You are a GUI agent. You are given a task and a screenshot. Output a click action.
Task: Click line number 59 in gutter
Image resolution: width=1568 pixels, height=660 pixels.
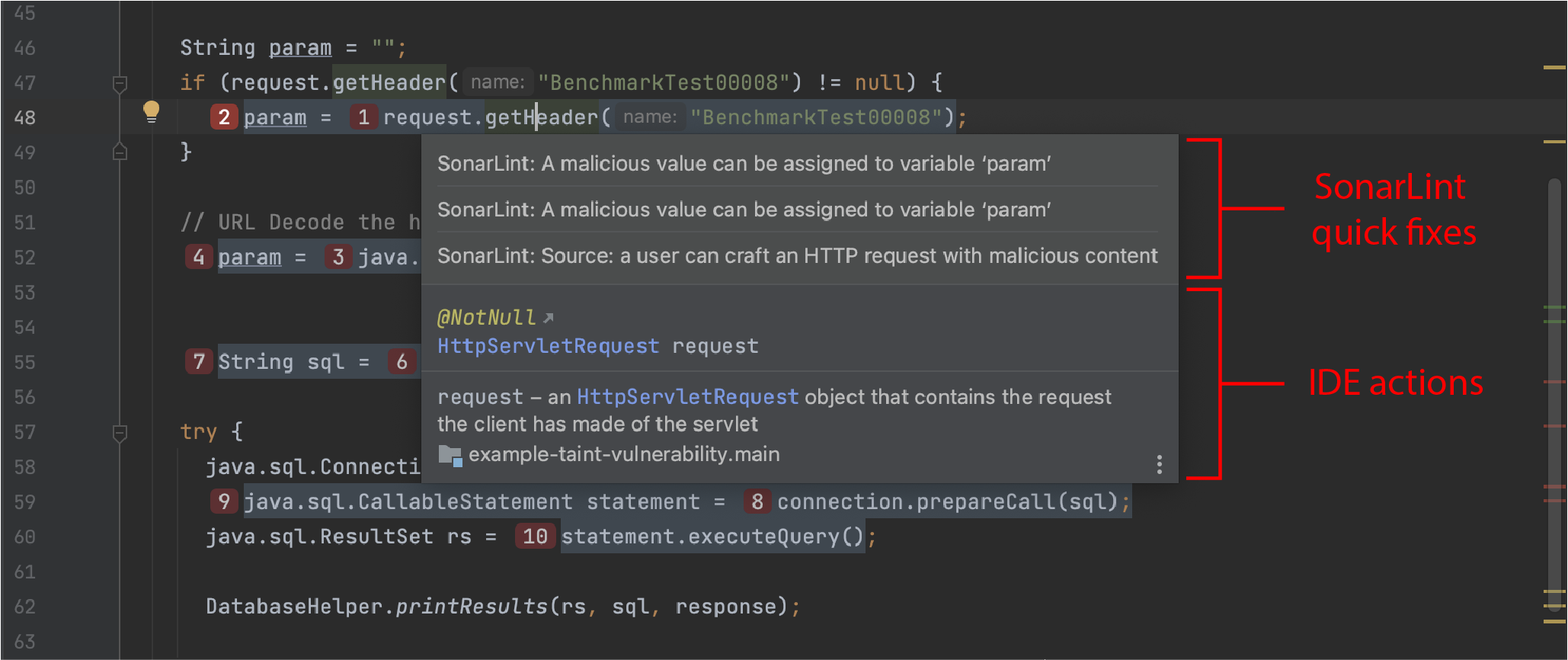tap(25, 502)
